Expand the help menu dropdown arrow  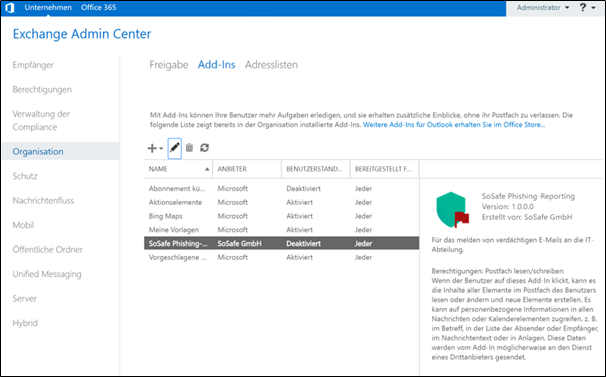coord(593,8)
